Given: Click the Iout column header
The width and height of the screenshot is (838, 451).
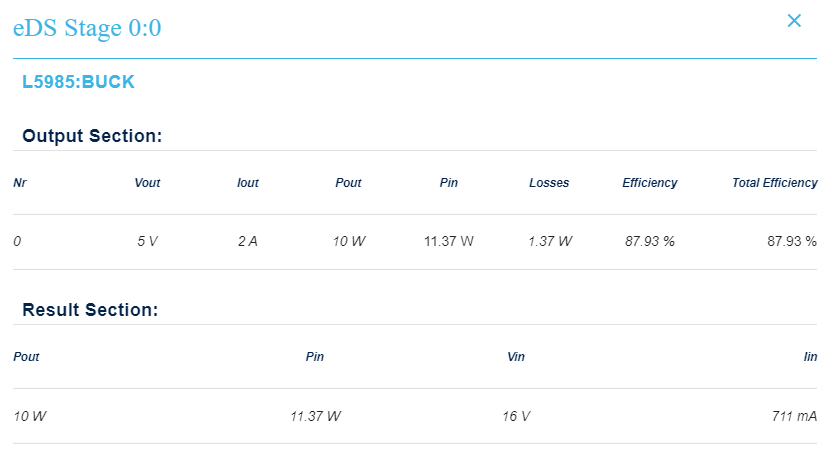Looking at the screenshot, I should click(248, 183).
